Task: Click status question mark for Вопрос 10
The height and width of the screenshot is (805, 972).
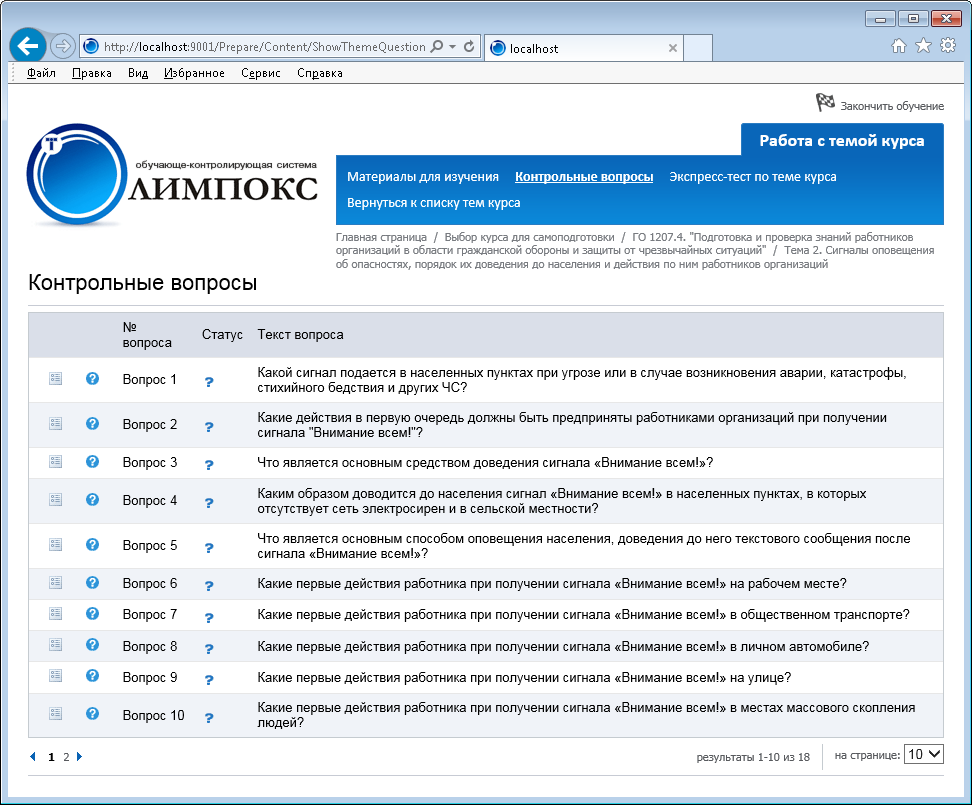Action: (209, 718)
